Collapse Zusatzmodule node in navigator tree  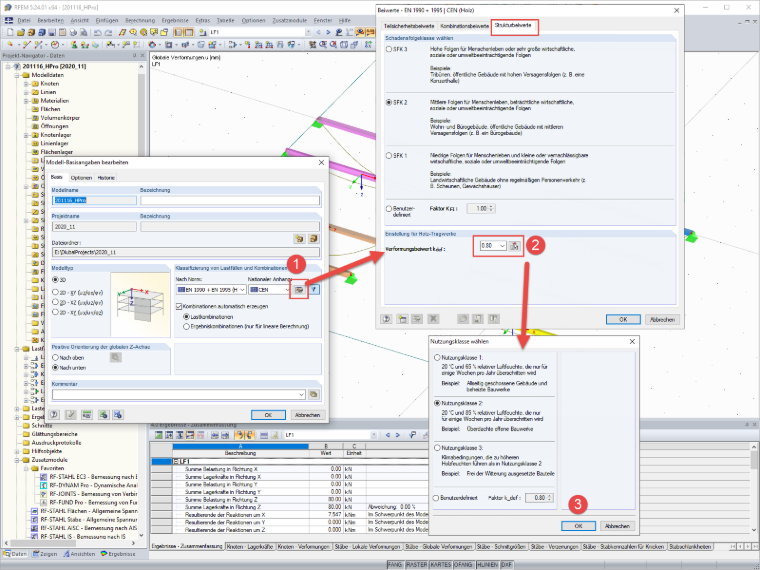(17, 460)
